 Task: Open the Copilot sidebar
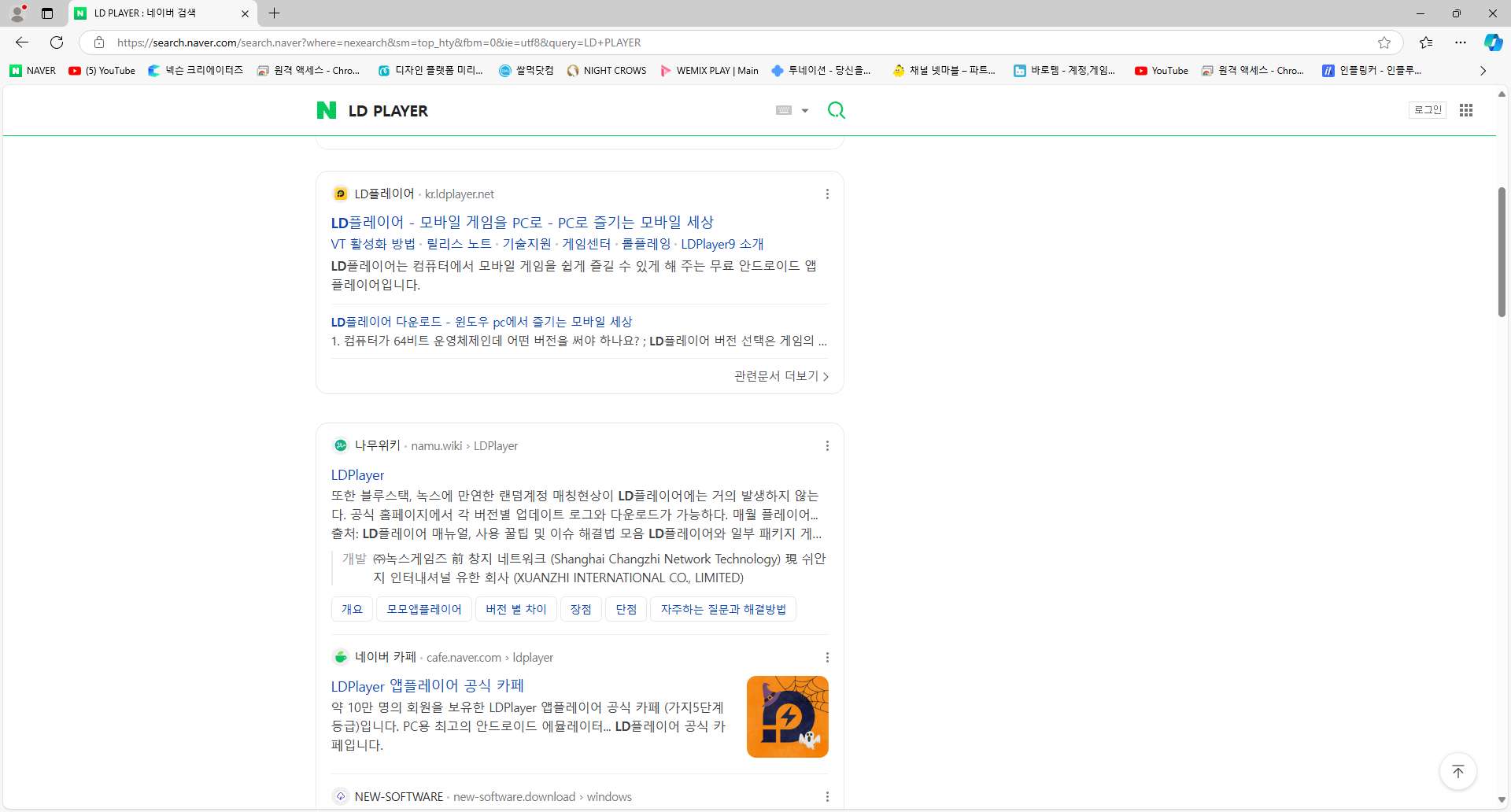[x=1493, y=42]
